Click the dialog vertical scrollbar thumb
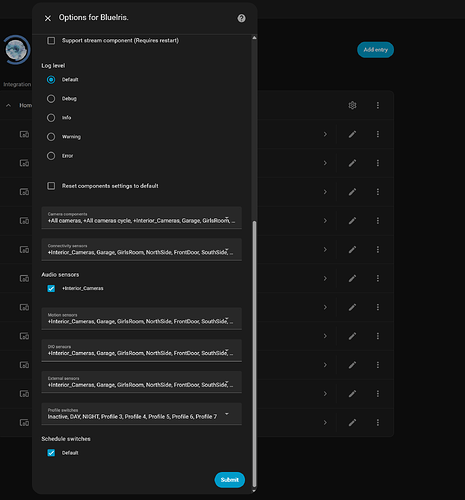This screenshot has height=500, width=465. coord(254,353)
